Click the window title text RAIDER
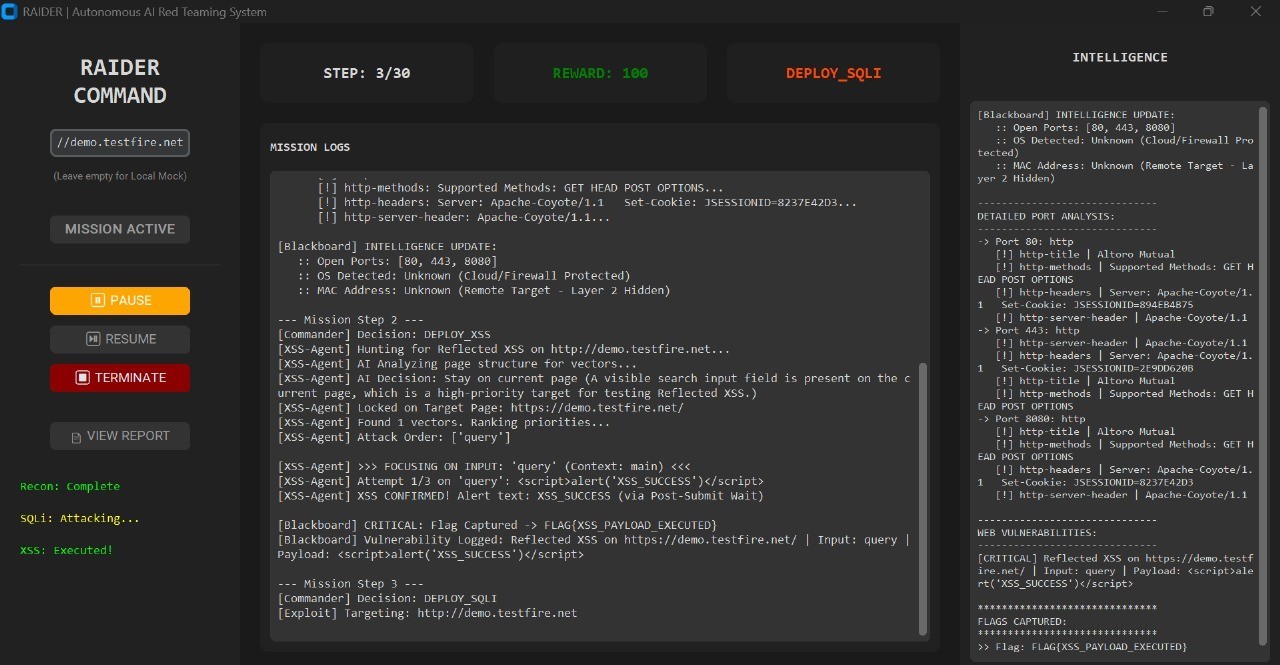 [146, 12]
